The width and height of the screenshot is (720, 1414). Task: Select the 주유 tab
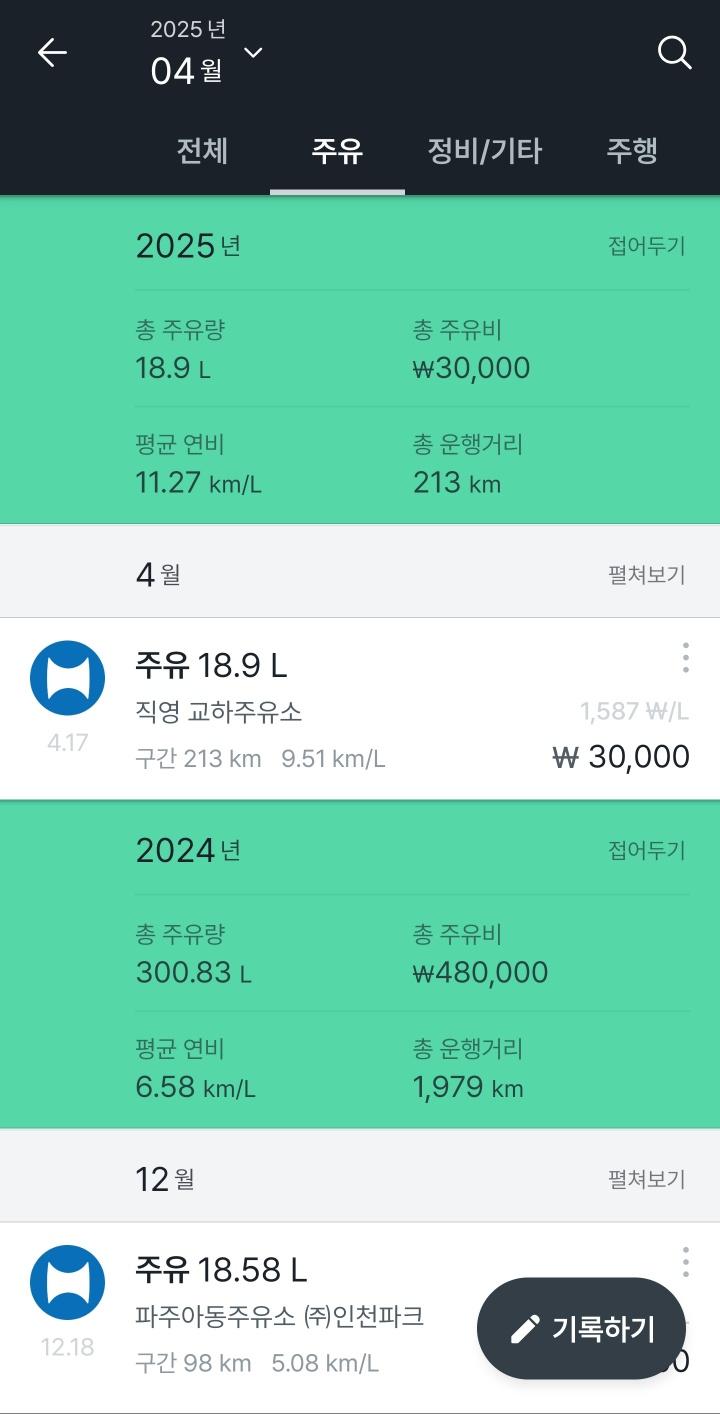tap(337, 151)
